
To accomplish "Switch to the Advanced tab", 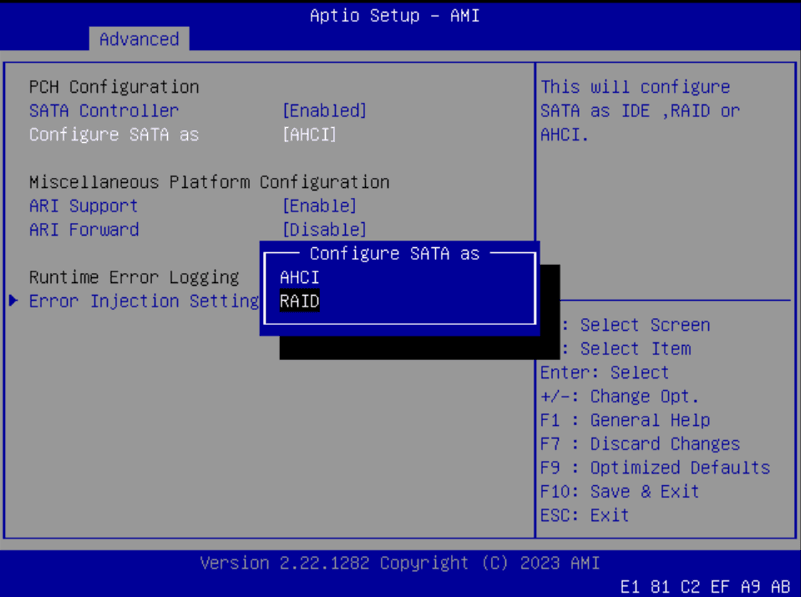I will tap(139, 39).
